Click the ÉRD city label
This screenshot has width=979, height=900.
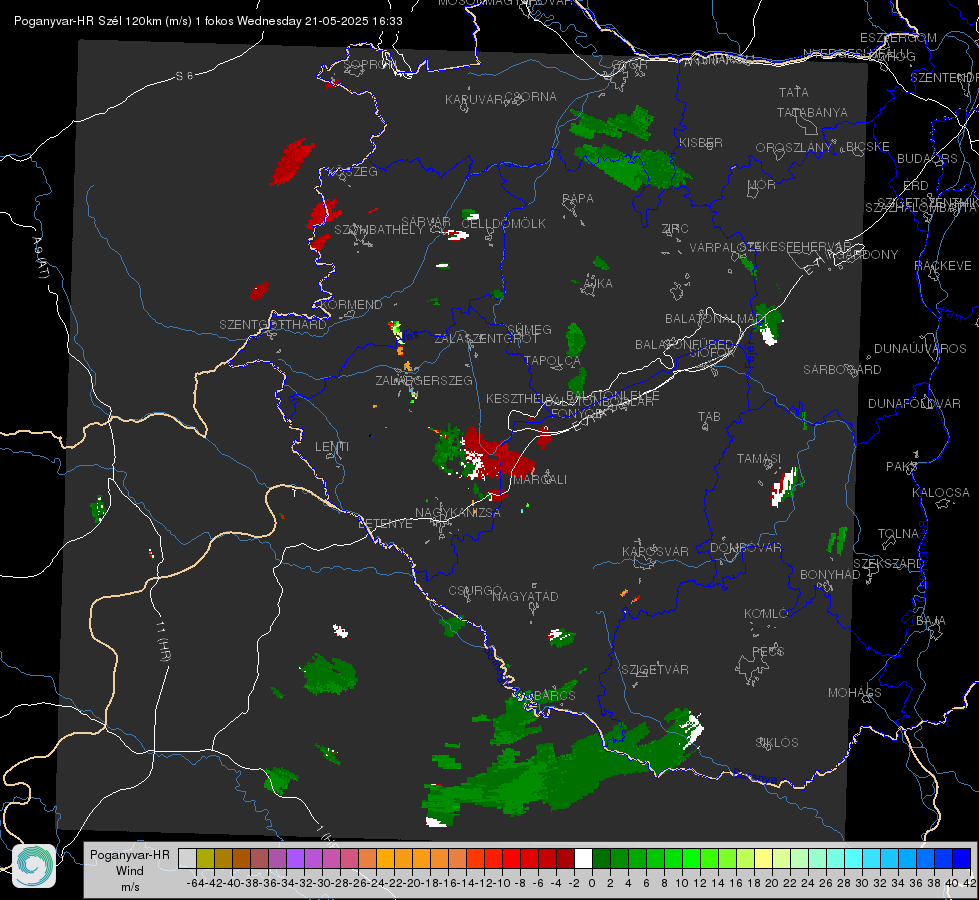[916, 185]
